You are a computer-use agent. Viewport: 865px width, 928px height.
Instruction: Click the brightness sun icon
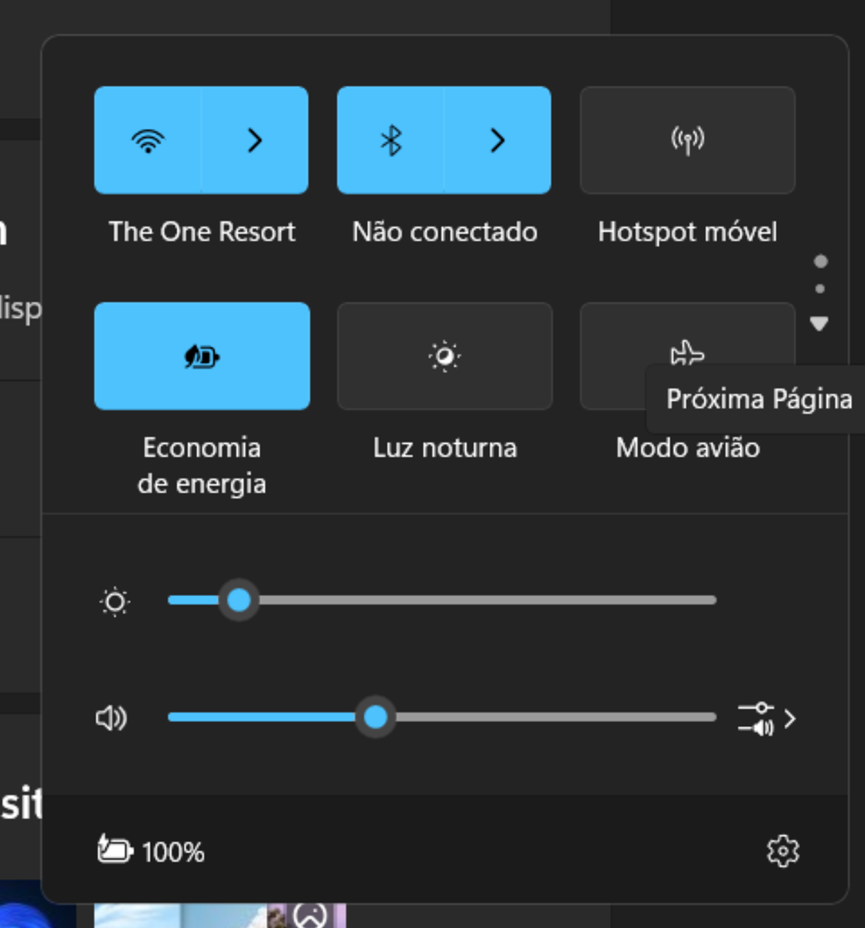tap(114, 601)
